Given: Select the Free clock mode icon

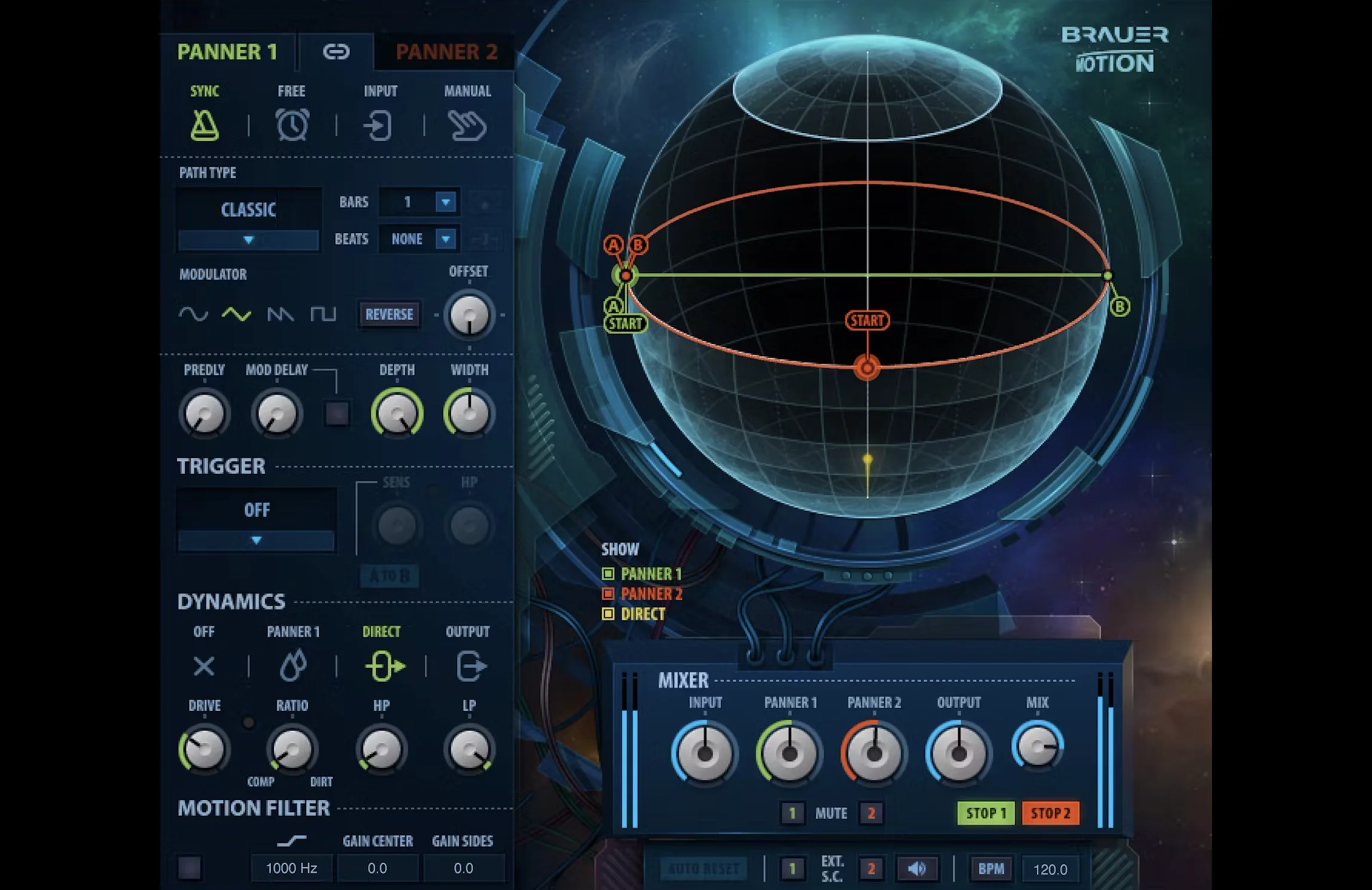Looking at the screenshot, I should tap(292, 125).
